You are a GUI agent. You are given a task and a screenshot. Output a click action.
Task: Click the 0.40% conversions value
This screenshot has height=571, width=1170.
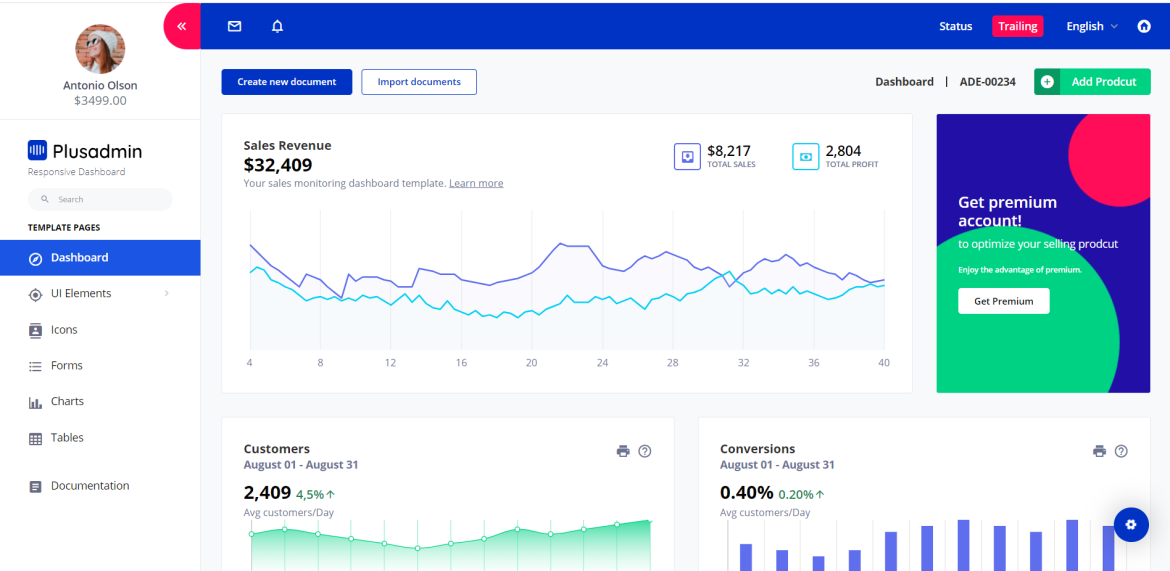pyautogui.click(x=746, y=493)
